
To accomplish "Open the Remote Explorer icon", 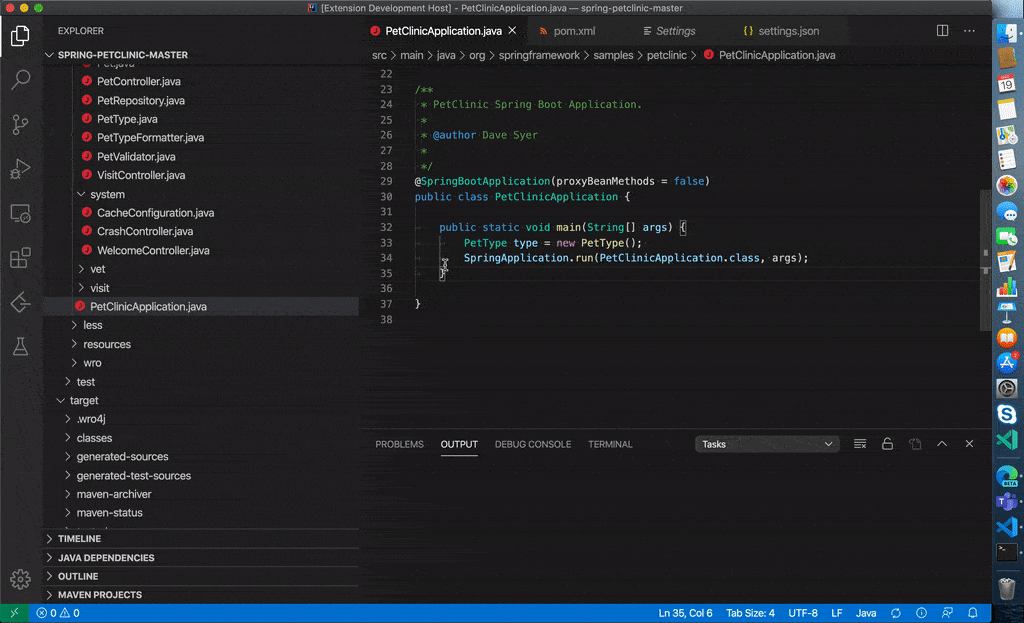I will (x=20, y=214).
